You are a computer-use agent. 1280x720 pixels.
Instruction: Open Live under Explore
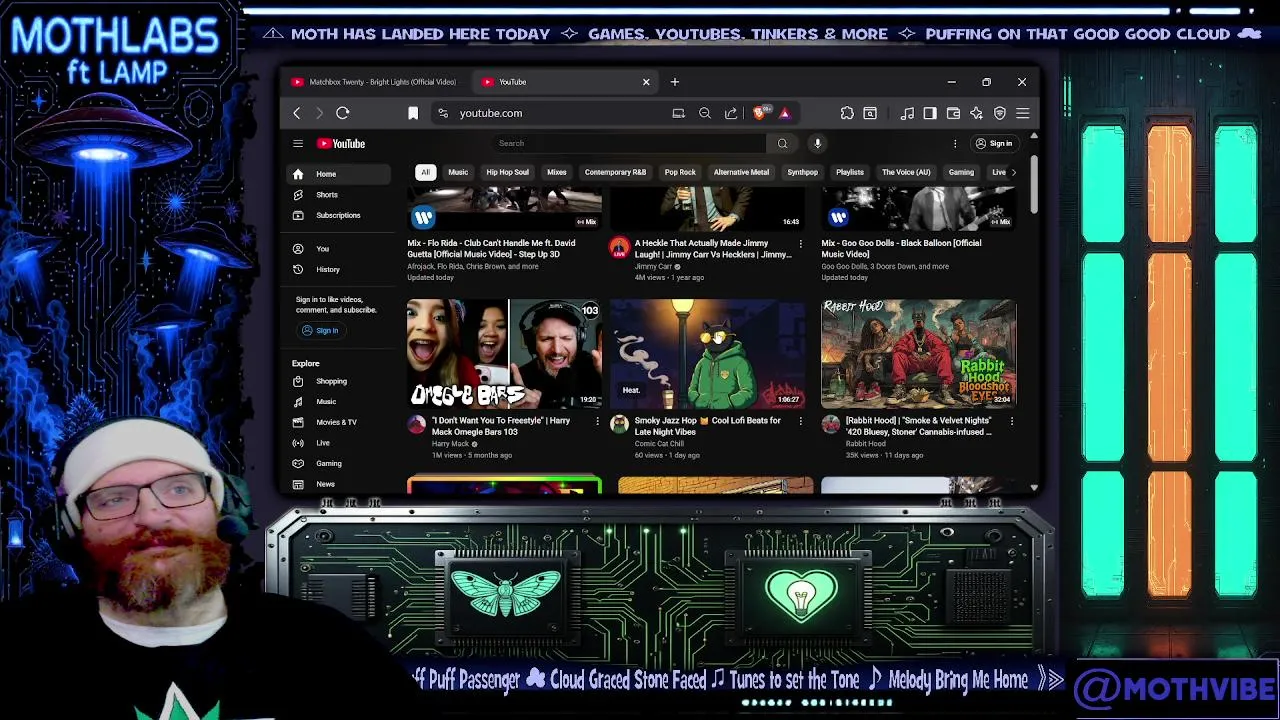point(338,443)
